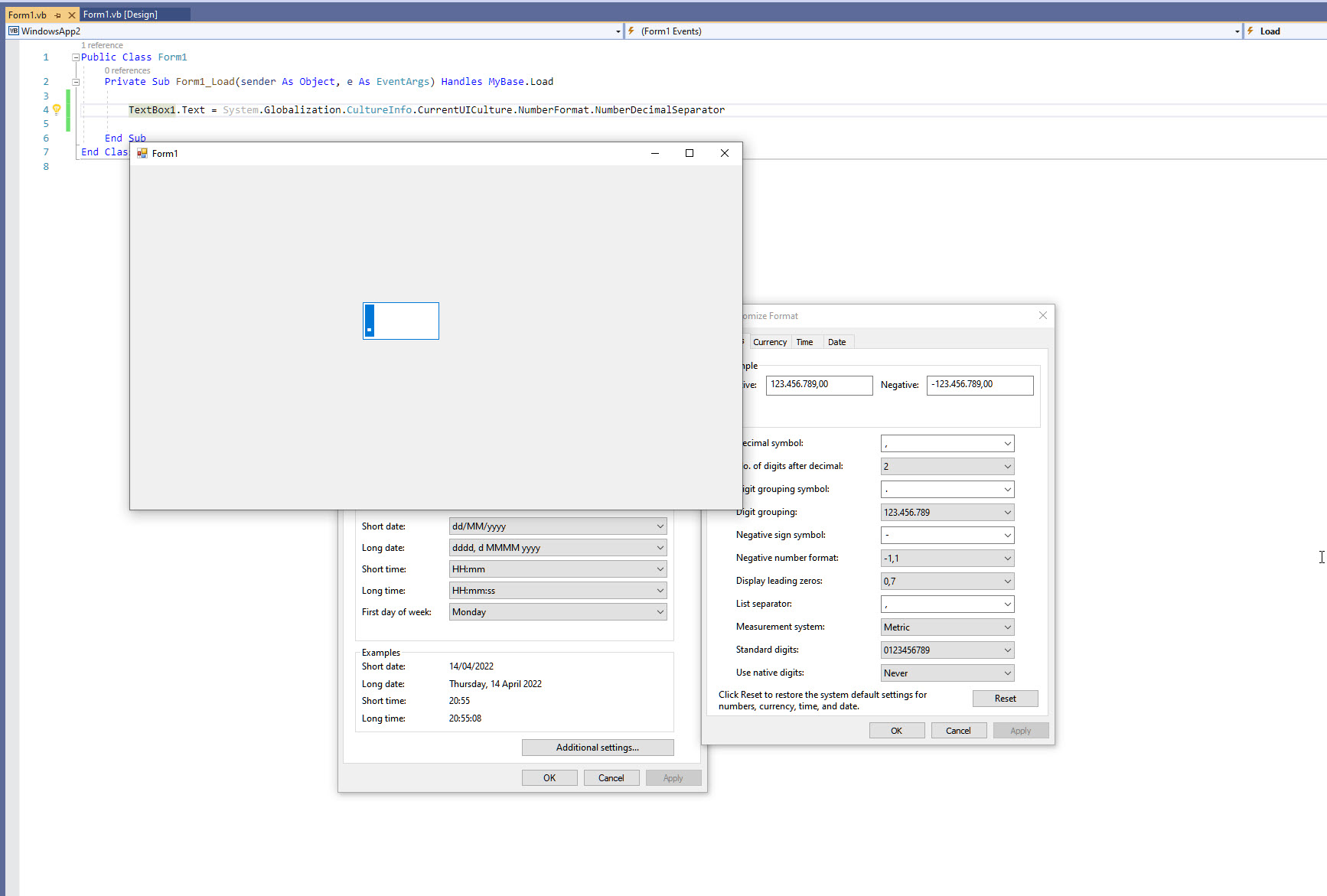Open the Standard digits dropdown
This screenshot has height=896, width=1327.
click(947, 650)
